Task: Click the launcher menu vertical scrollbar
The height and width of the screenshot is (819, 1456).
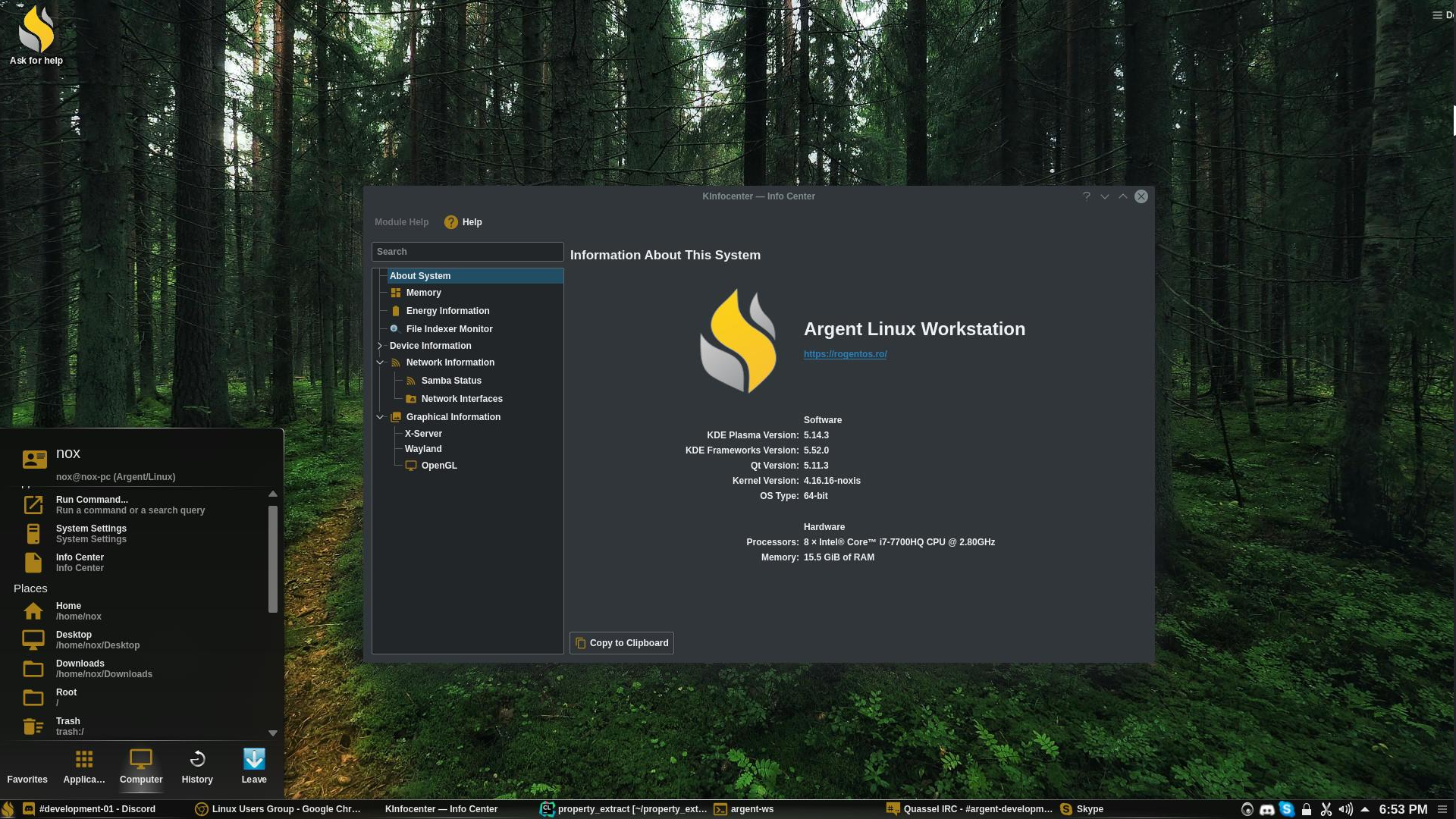Action: (x=273, y=559)
